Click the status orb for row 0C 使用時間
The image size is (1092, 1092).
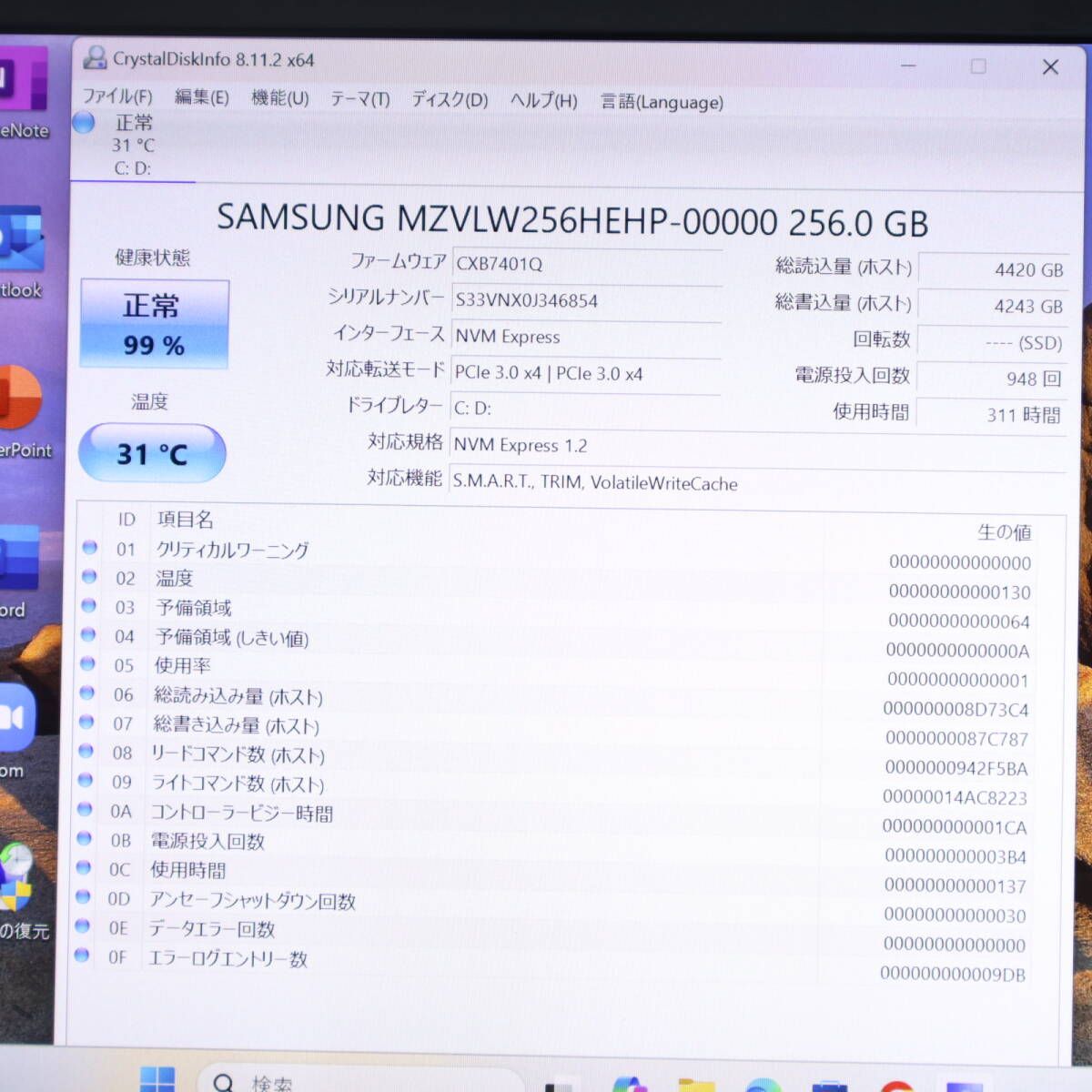(x=85, y=868)
